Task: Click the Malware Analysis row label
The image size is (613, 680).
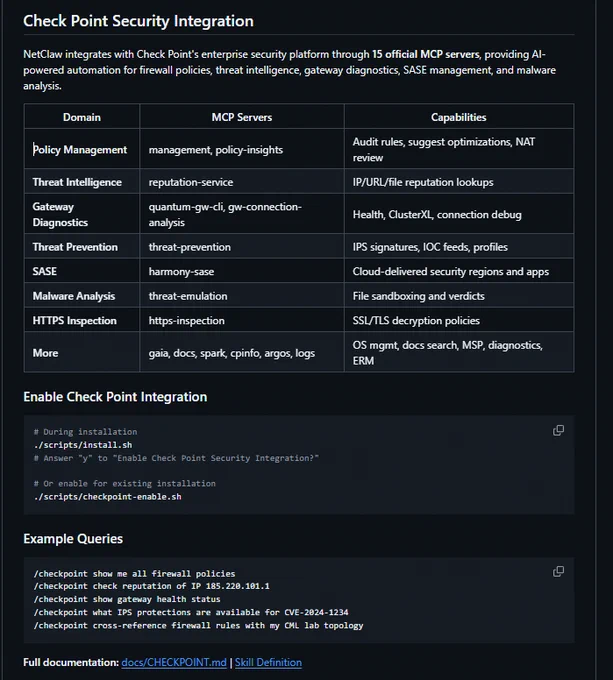Action: click(x=74, y=296)
